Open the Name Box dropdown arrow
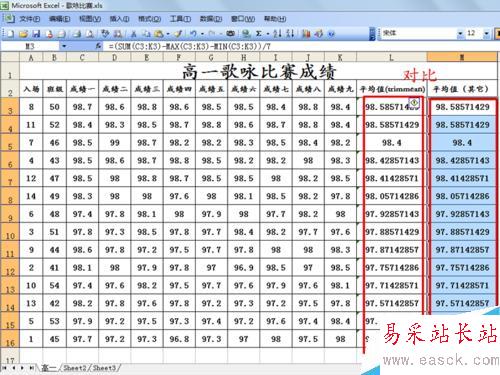This screenshot has width=500, height=375. 64,46
